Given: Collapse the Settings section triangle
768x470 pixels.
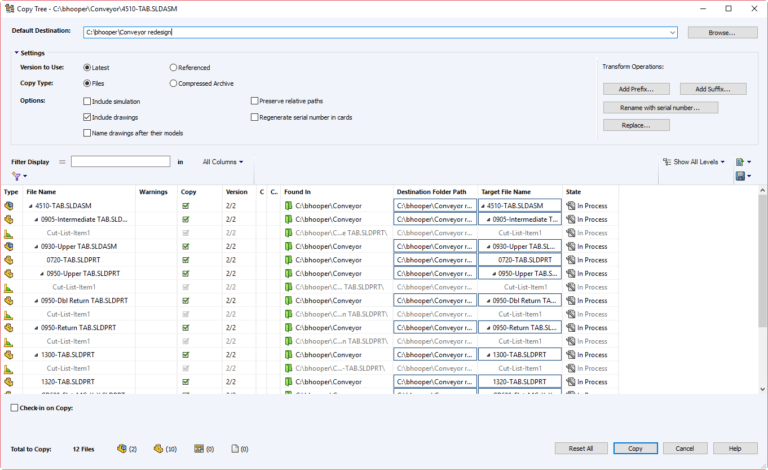Looking at the screenshot, I should pos(16,52).
